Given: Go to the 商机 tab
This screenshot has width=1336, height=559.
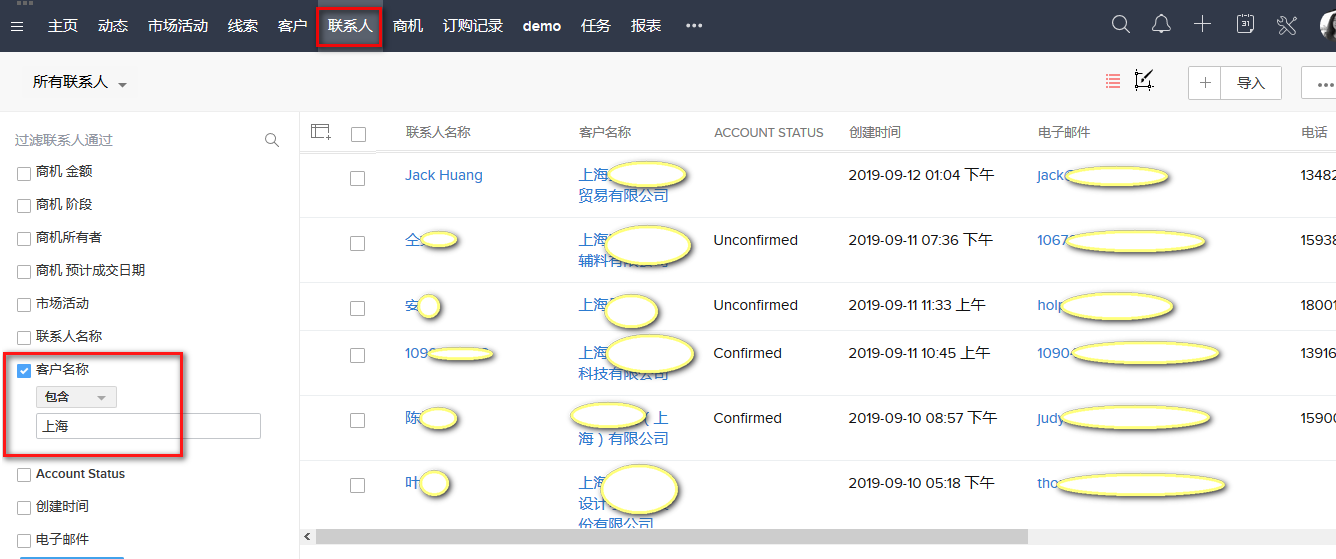Looking at the screenshot, I should 408,26.
